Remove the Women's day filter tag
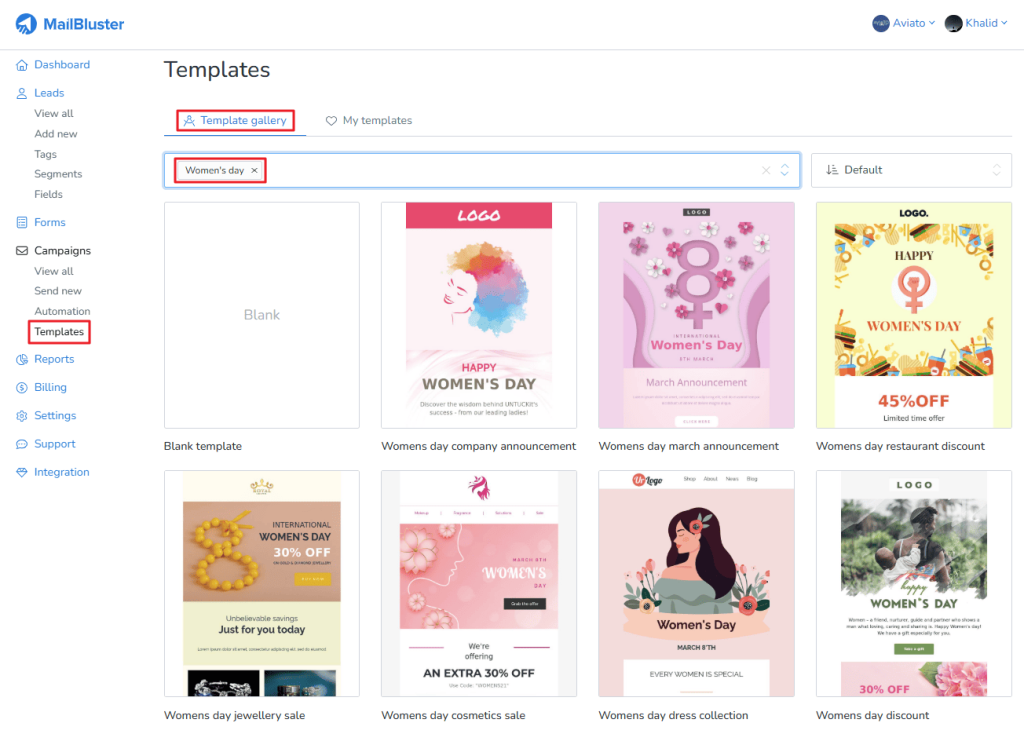Viewport: 1024px width, 734px height. click(256, 170)
